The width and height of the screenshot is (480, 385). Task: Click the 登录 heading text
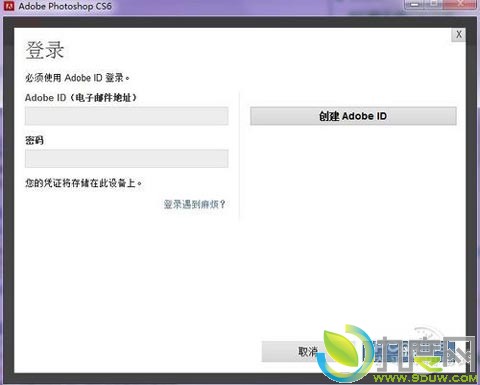pos(45,50)
